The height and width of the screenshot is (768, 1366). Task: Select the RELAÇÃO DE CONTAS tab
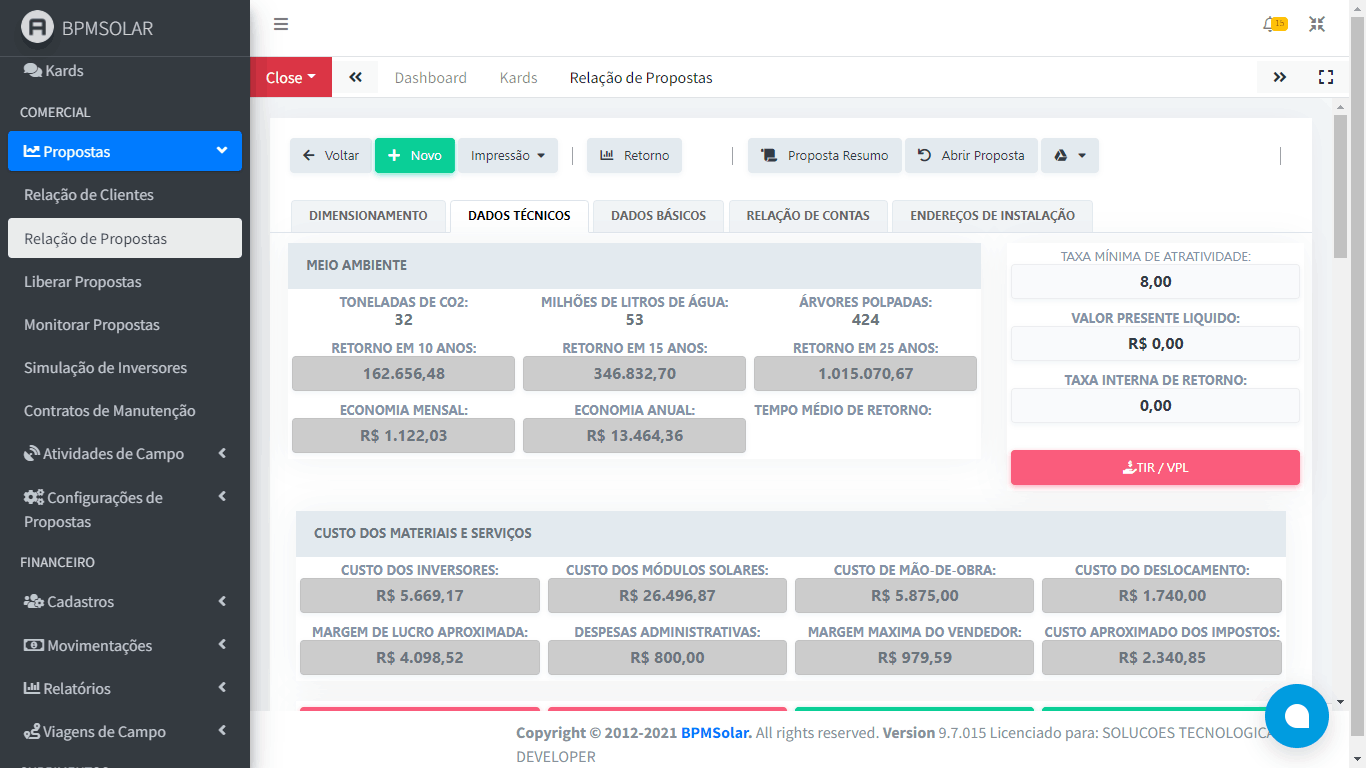[808, 216]
